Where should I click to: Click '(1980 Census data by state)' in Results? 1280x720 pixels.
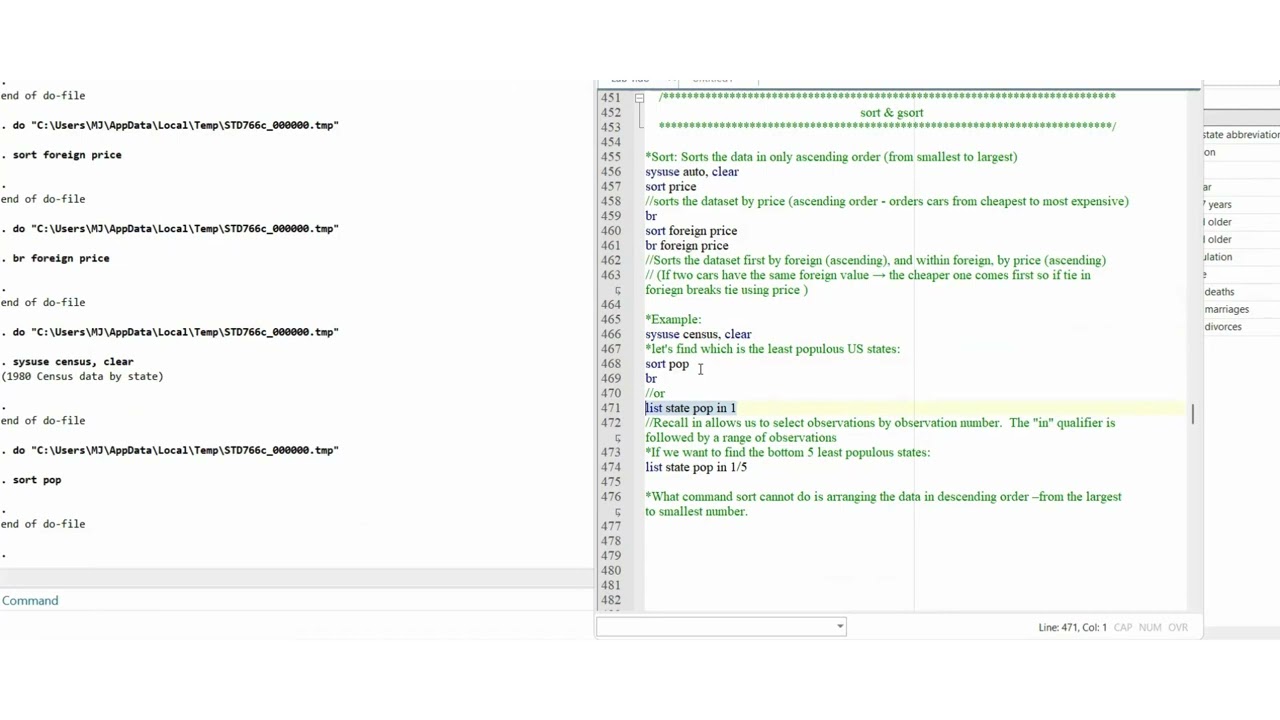coord(82,377)
